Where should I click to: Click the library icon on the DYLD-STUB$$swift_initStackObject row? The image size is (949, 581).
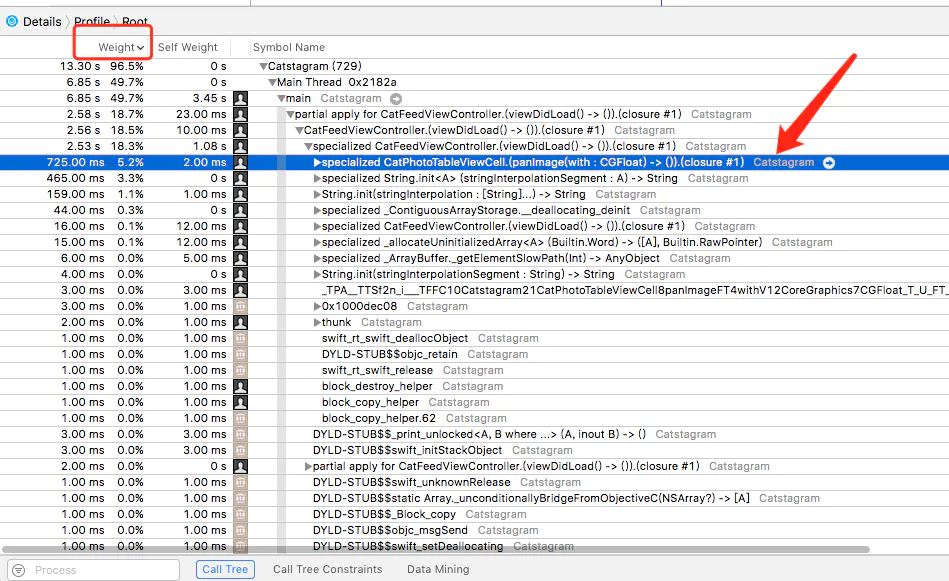pos(241,451)
